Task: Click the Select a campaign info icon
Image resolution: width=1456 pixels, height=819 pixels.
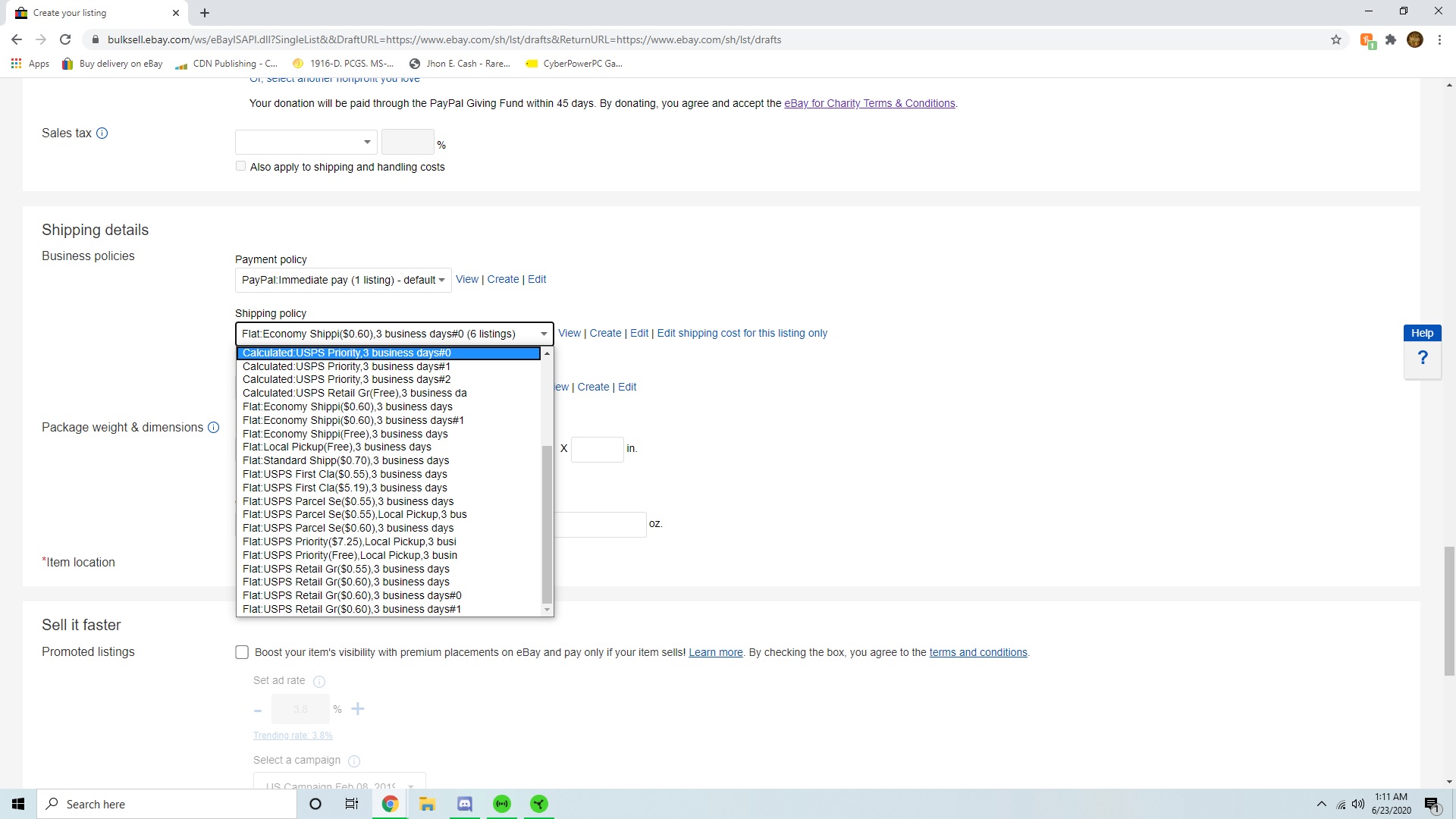Action: click(354, 761)
